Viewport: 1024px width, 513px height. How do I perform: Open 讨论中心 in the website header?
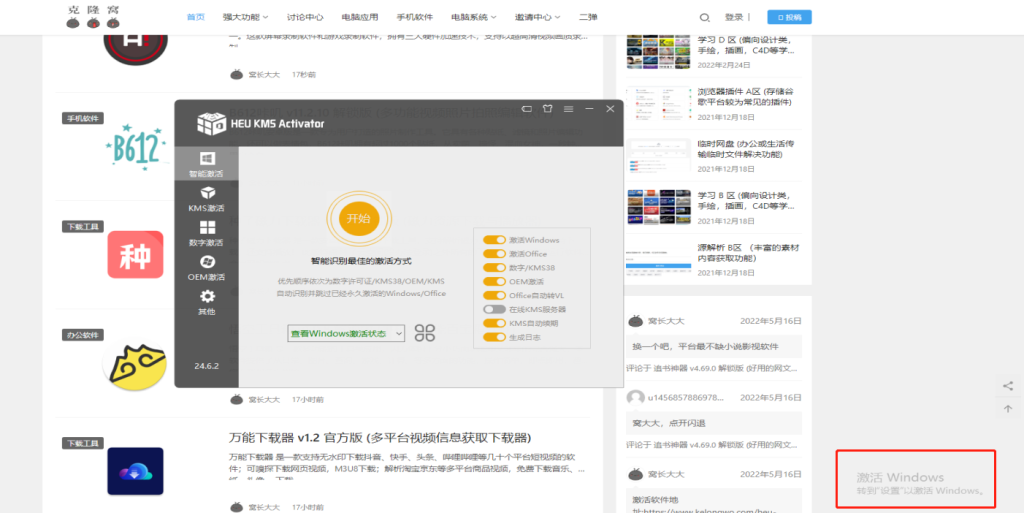point(305,17)
